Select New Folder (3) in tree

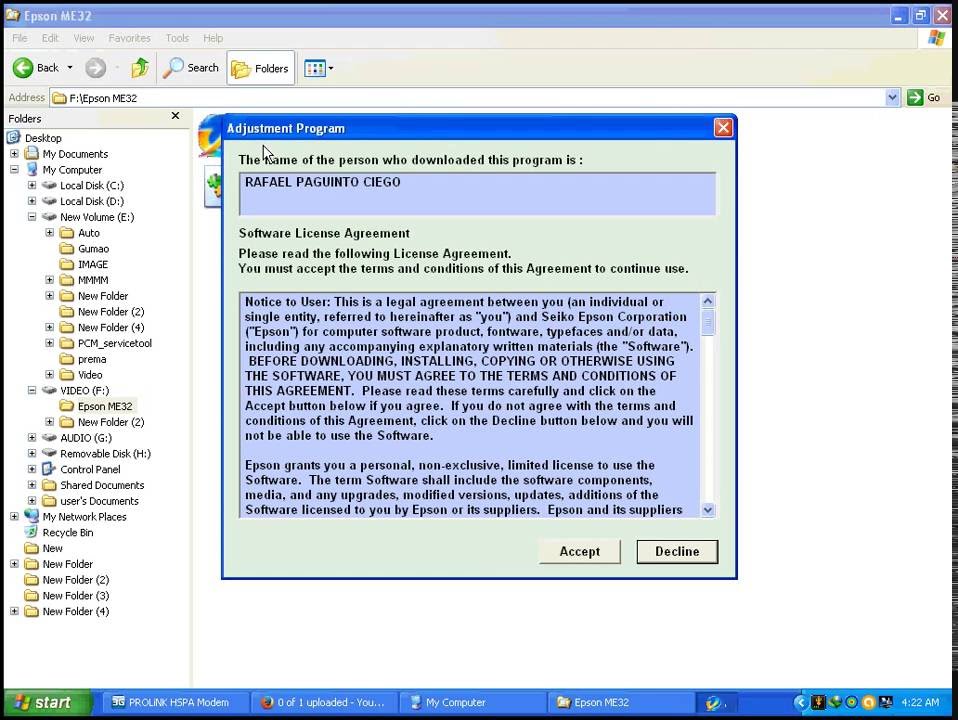coord(76,595)
